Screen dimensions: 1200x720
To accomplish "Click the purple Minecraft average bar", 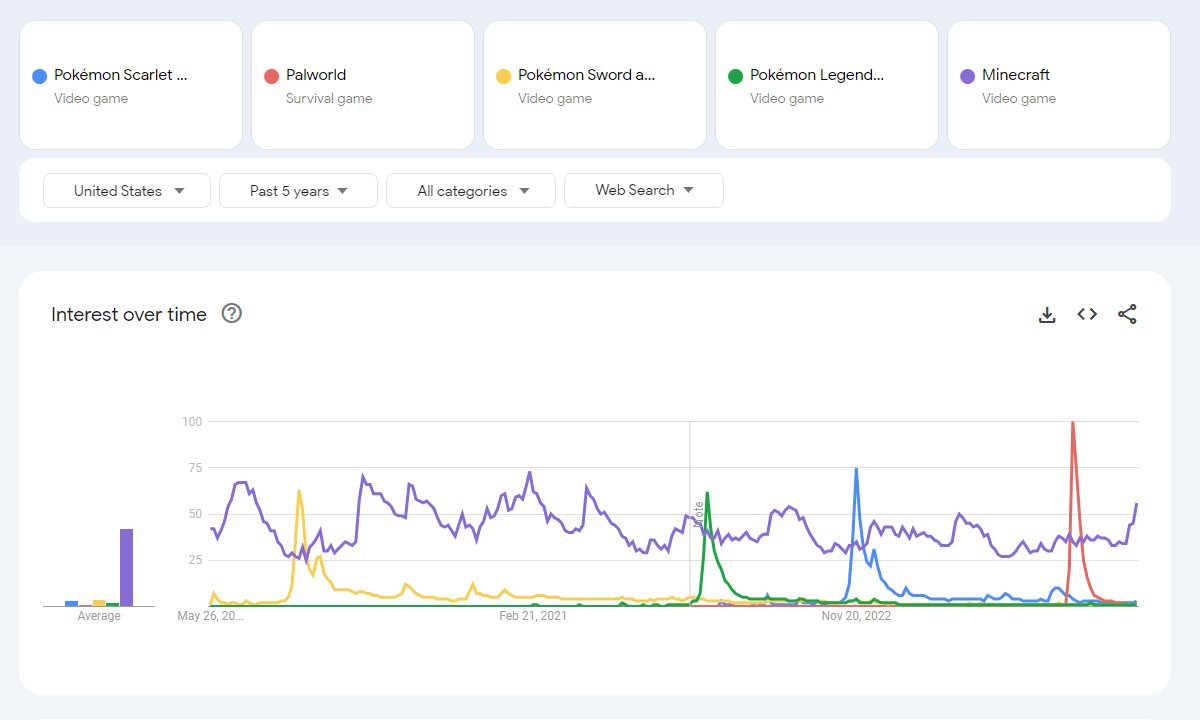I will point(127,567).
